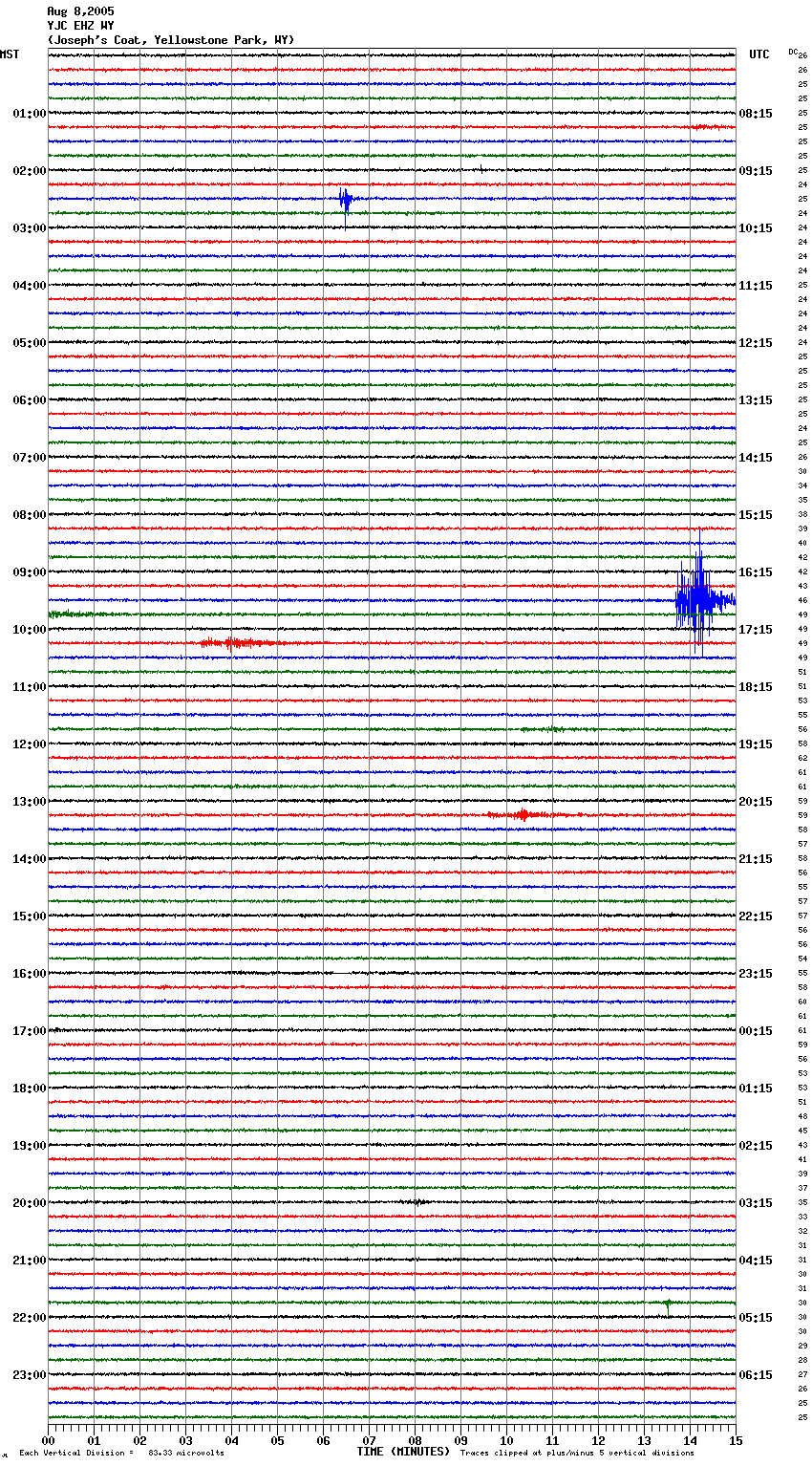Image resolution: width=812 pixels, height=1466 pixels.
Task: Click minute tick label "07" on the time axis
Action: [x=369, y=1440]
